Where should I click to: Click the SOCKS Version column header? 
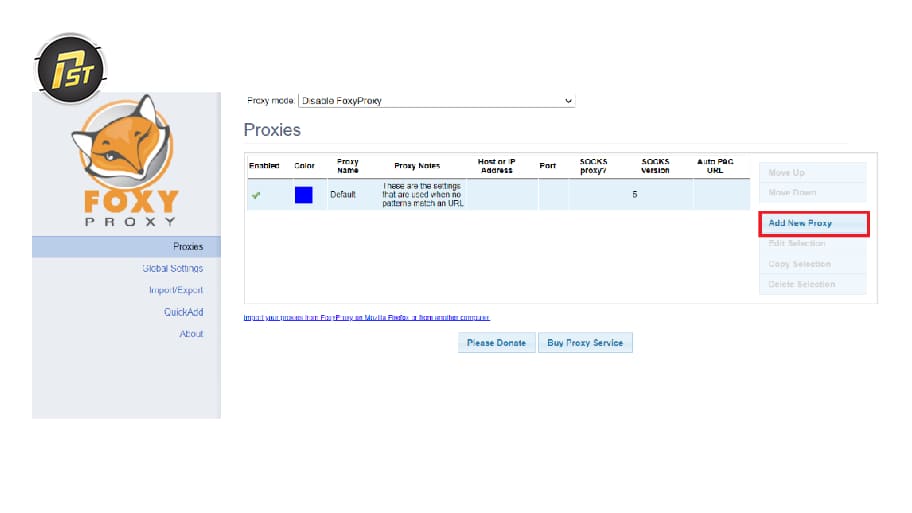tap(656, 166)
